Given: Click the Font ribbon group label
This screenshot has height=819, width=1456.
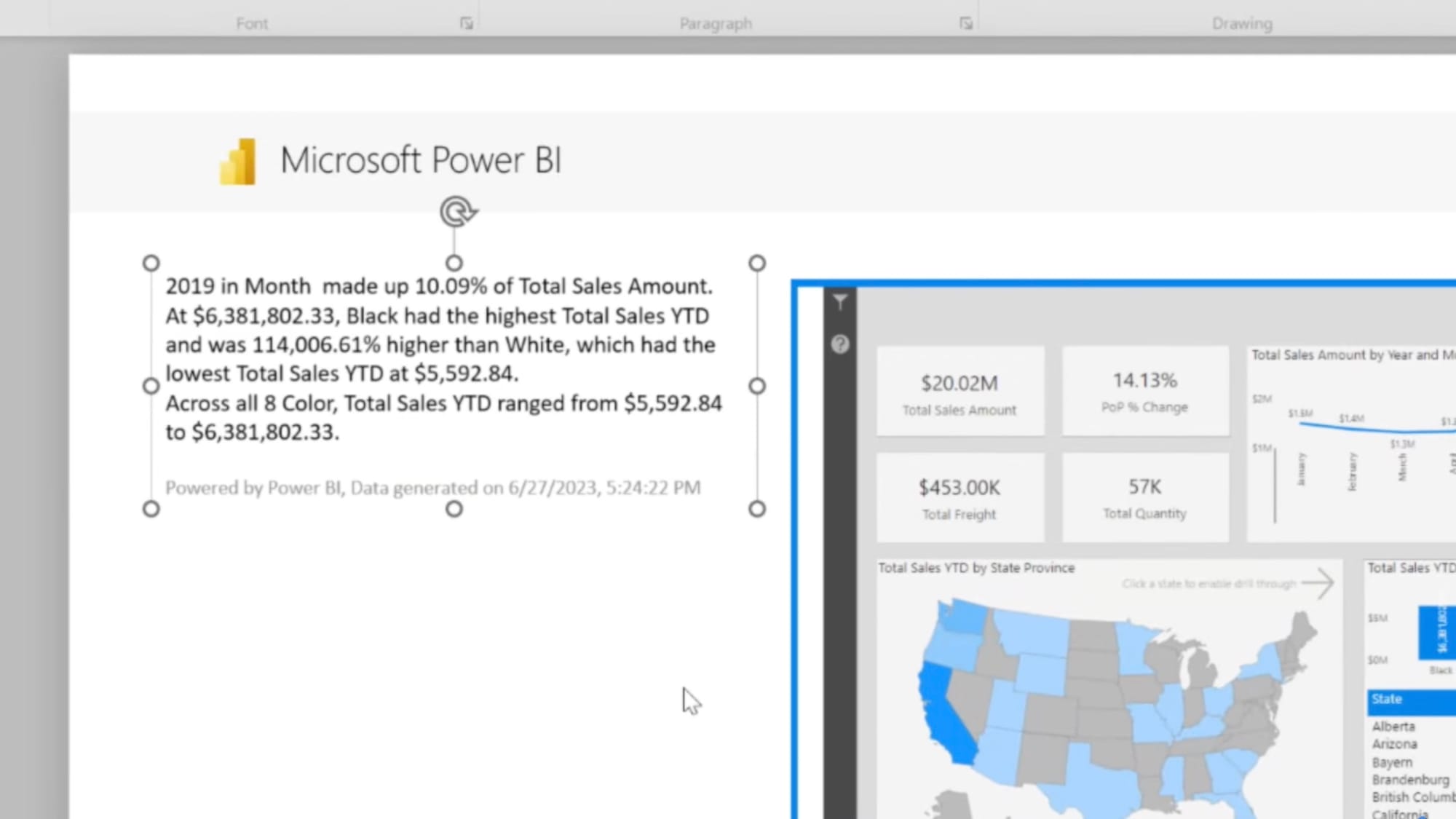Looking at the screenshot, I should 252,23.
